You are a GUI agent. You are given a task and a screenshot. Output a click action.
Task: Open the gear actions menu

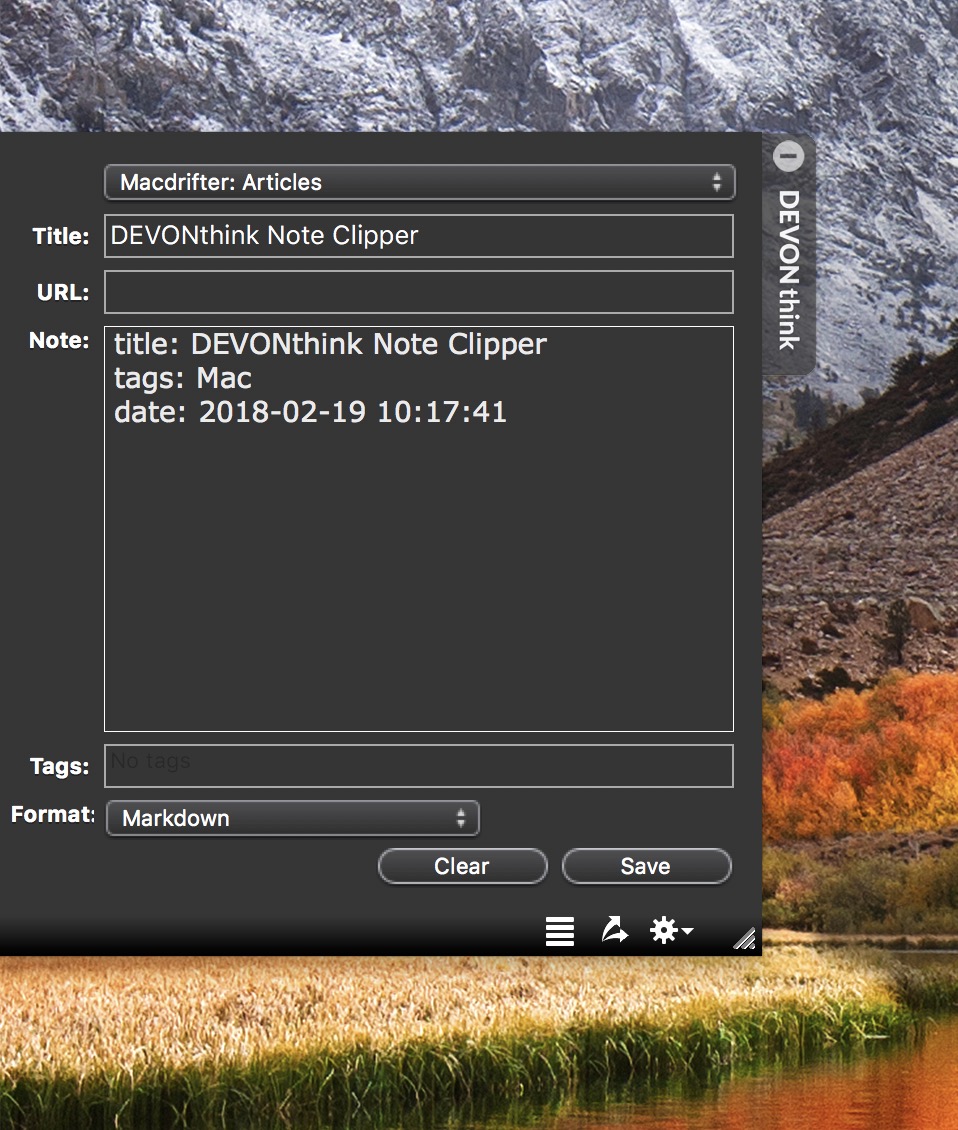pyautogui.click(x=671, y=930)
